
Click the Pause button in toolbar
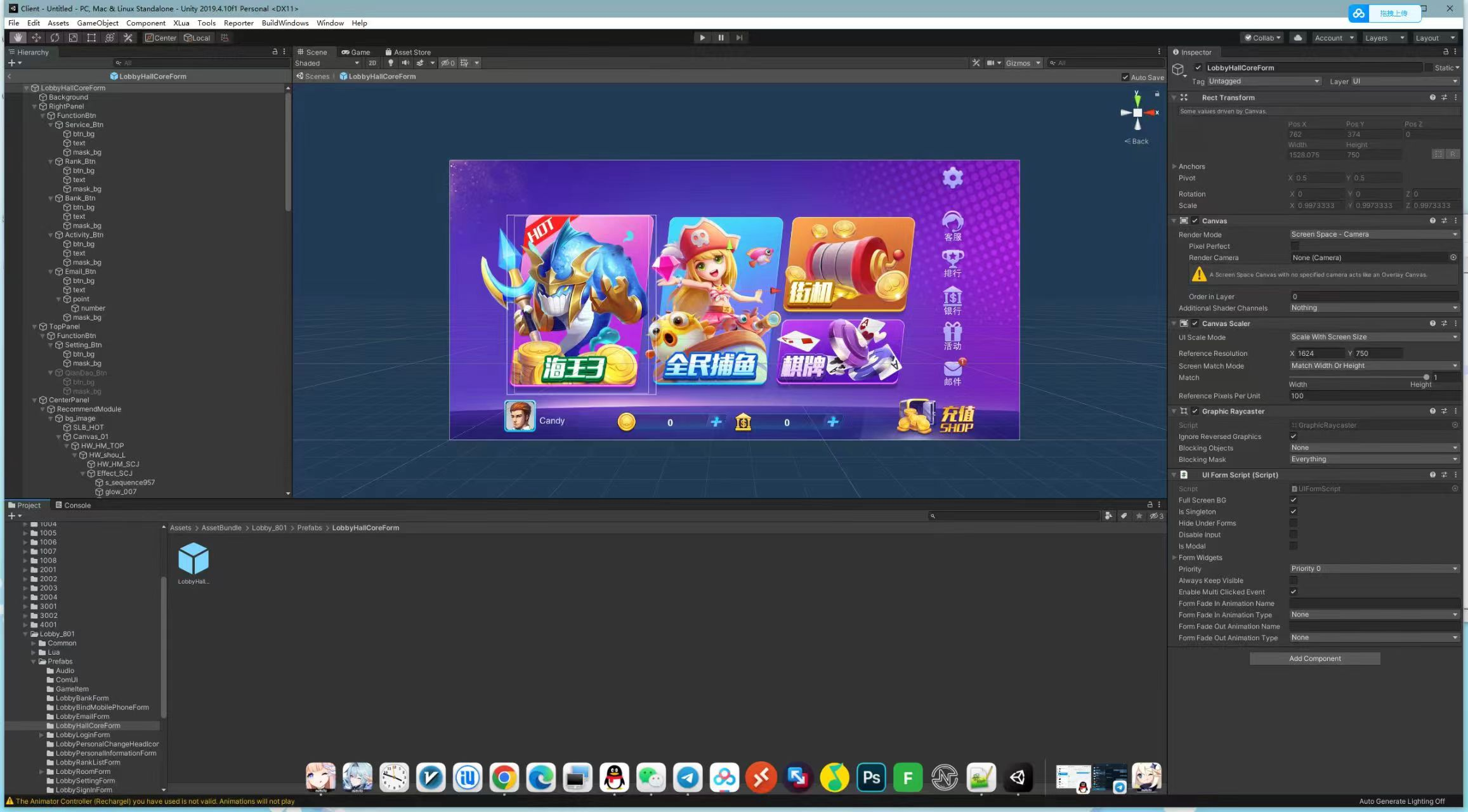[x=719, y=38]
